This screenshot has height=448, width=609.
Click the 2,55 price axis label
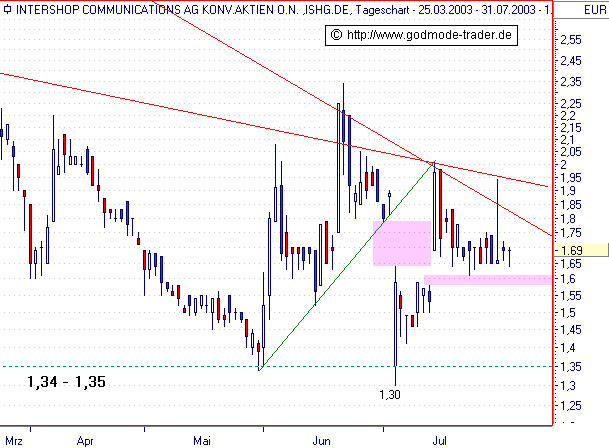click(x=571, y=40)
